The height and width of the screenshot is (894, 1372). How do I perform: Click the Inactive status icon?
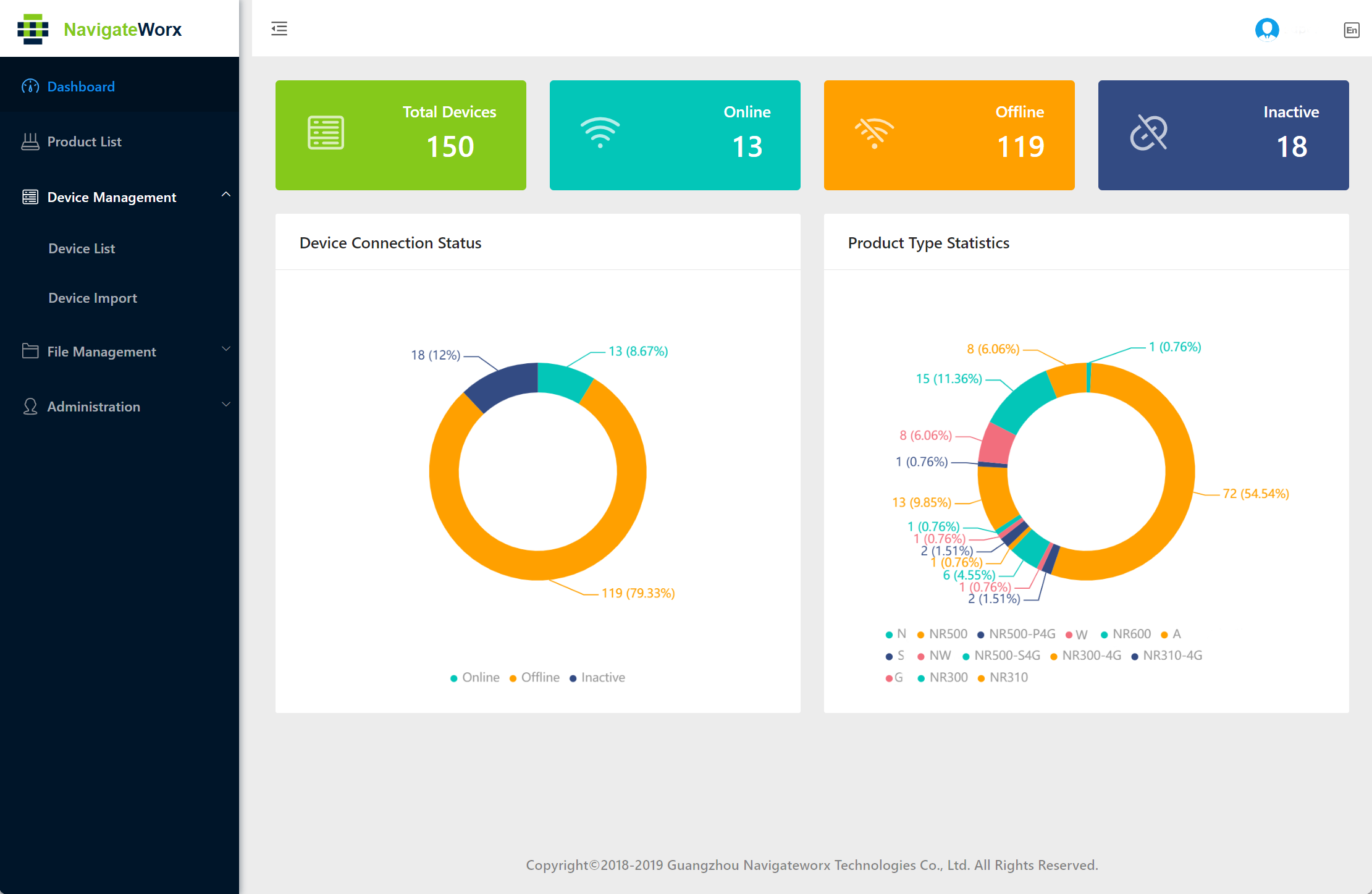coord(1148,133)
